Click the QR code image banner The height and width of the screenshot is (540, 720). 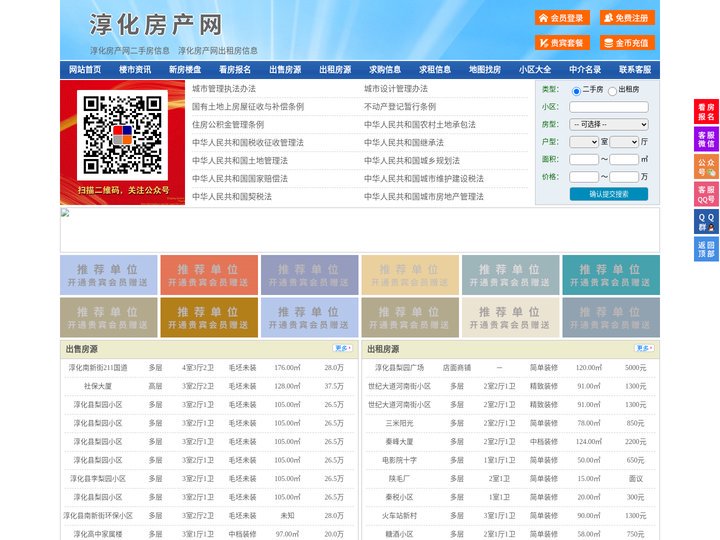[123, 142]
